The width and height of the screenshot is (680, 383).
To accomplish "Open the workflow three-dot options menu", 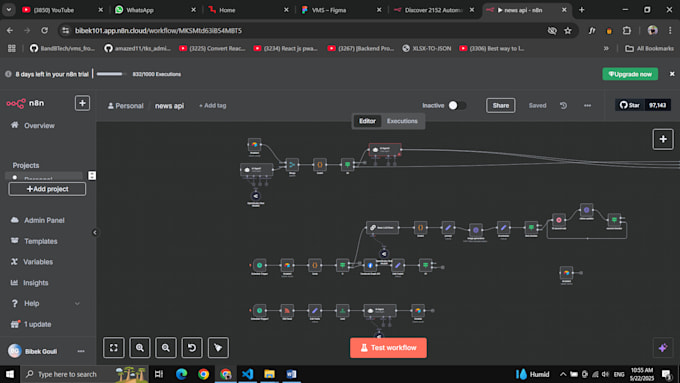I will tap(587, 105).
